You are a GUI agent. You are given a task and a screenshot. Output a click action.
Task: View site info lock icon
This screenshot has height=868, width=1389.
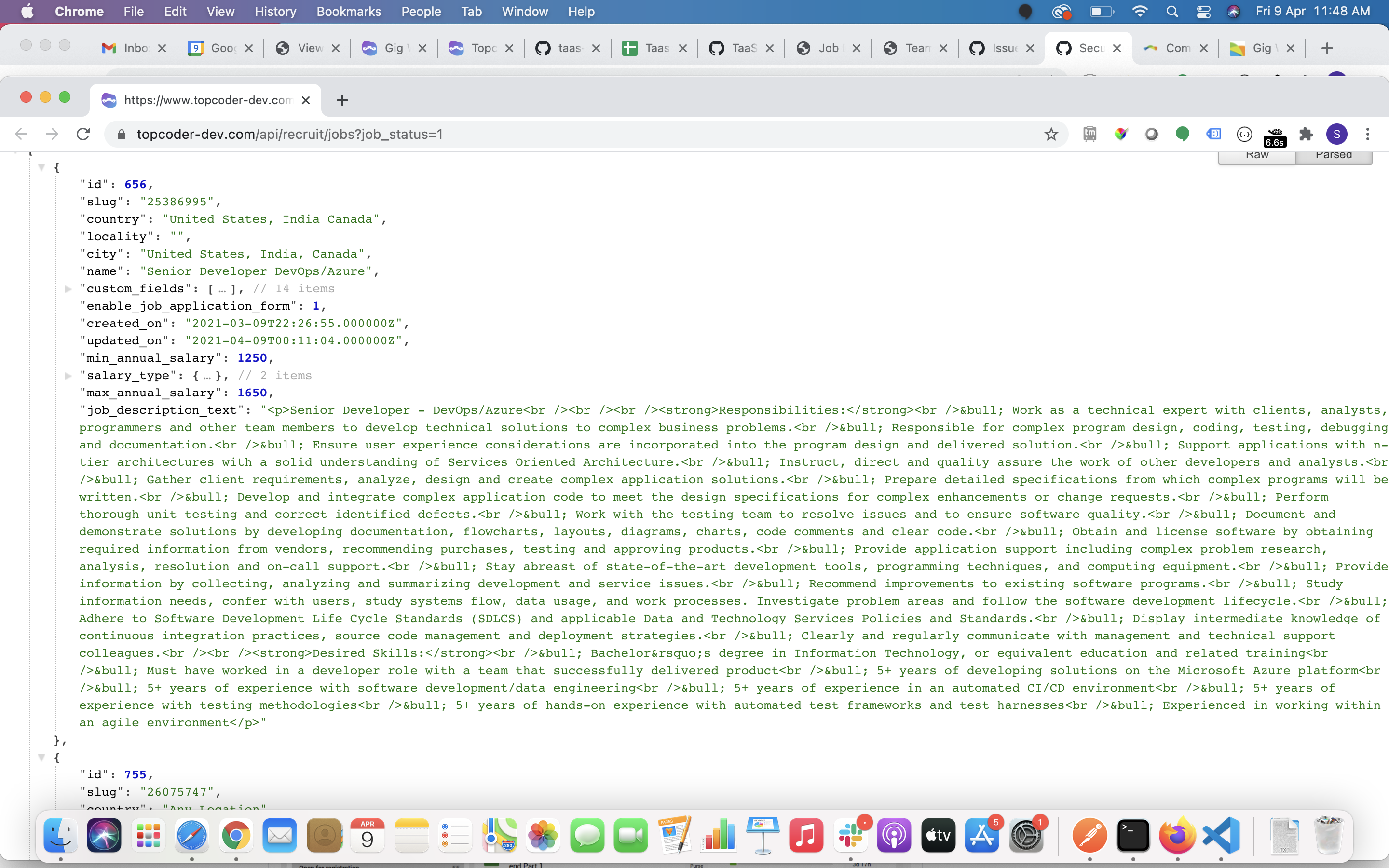point(121,134)
